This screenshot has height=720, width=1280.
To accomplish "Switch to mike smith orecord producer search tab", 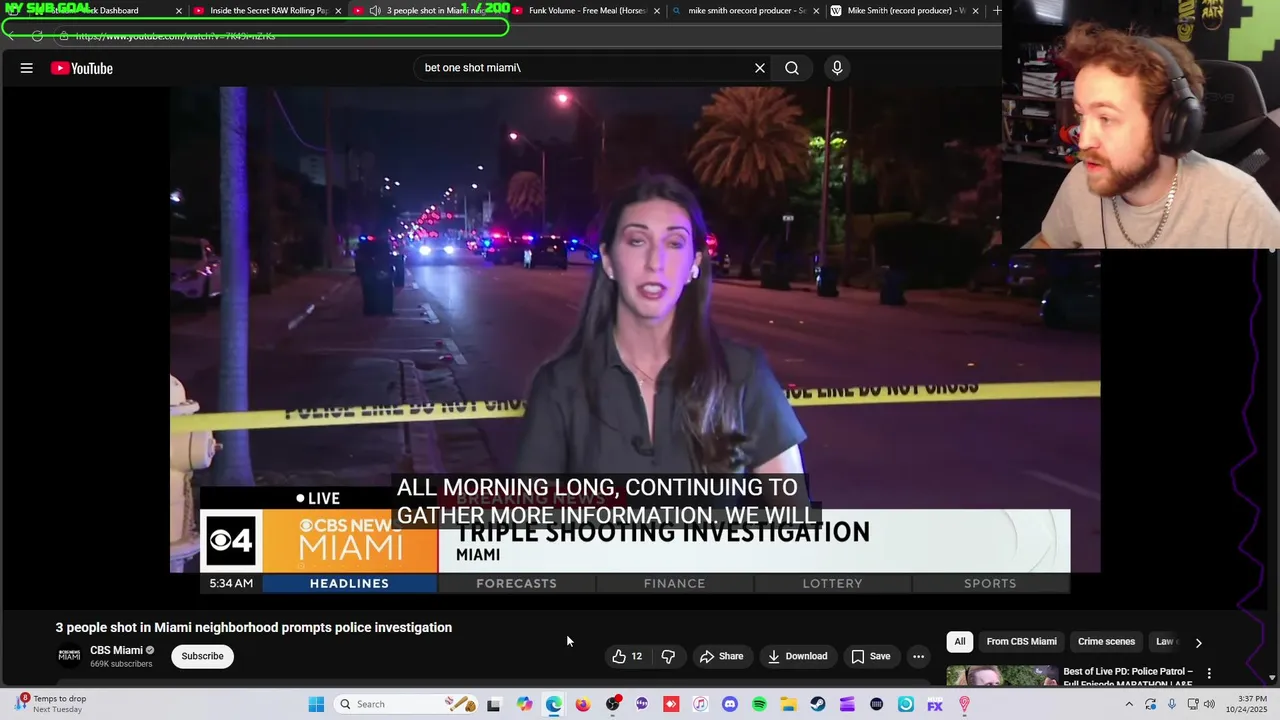I will point(746,11).
